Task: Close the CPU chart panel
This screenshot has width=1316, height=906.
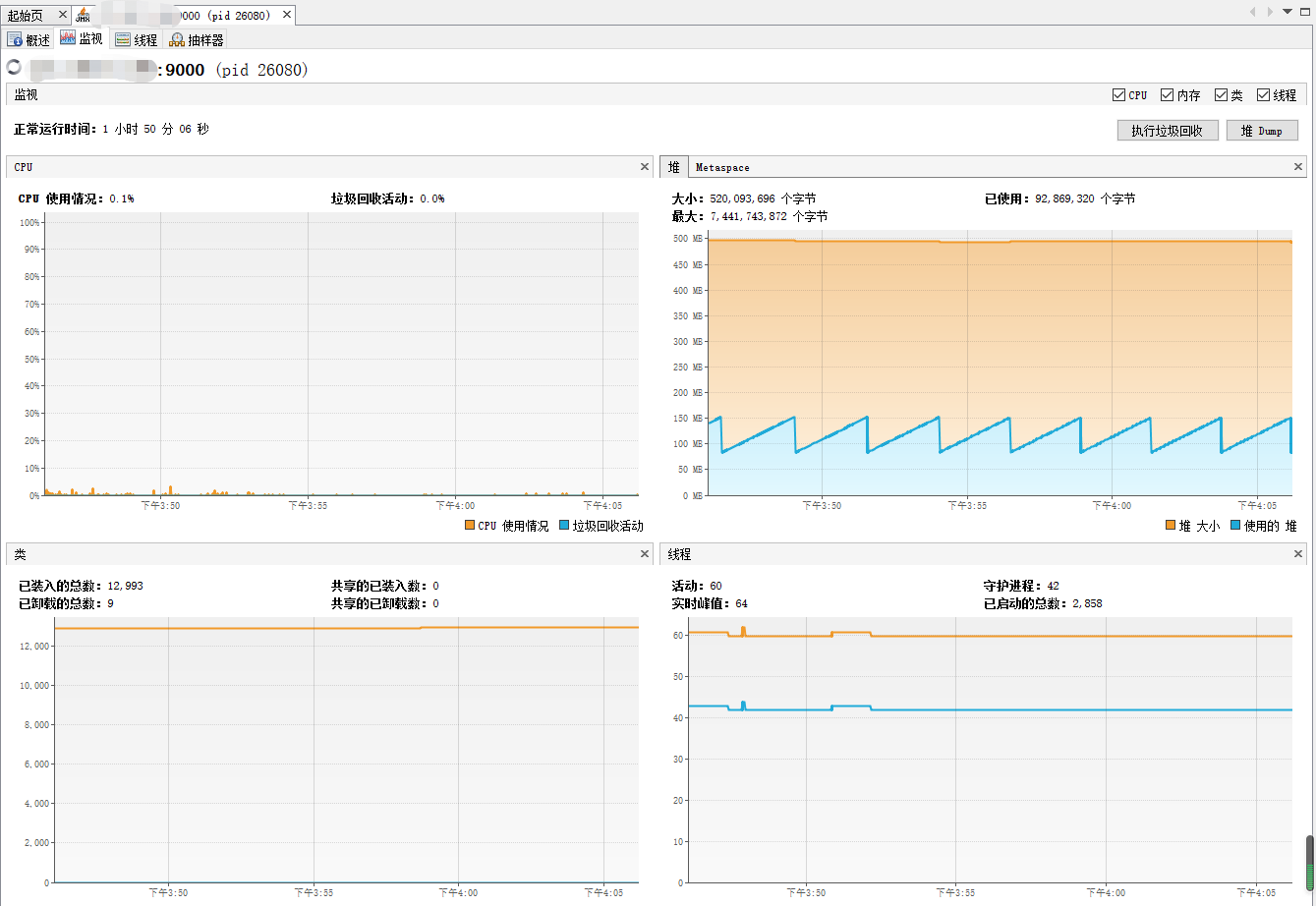Action: [645, 166]
